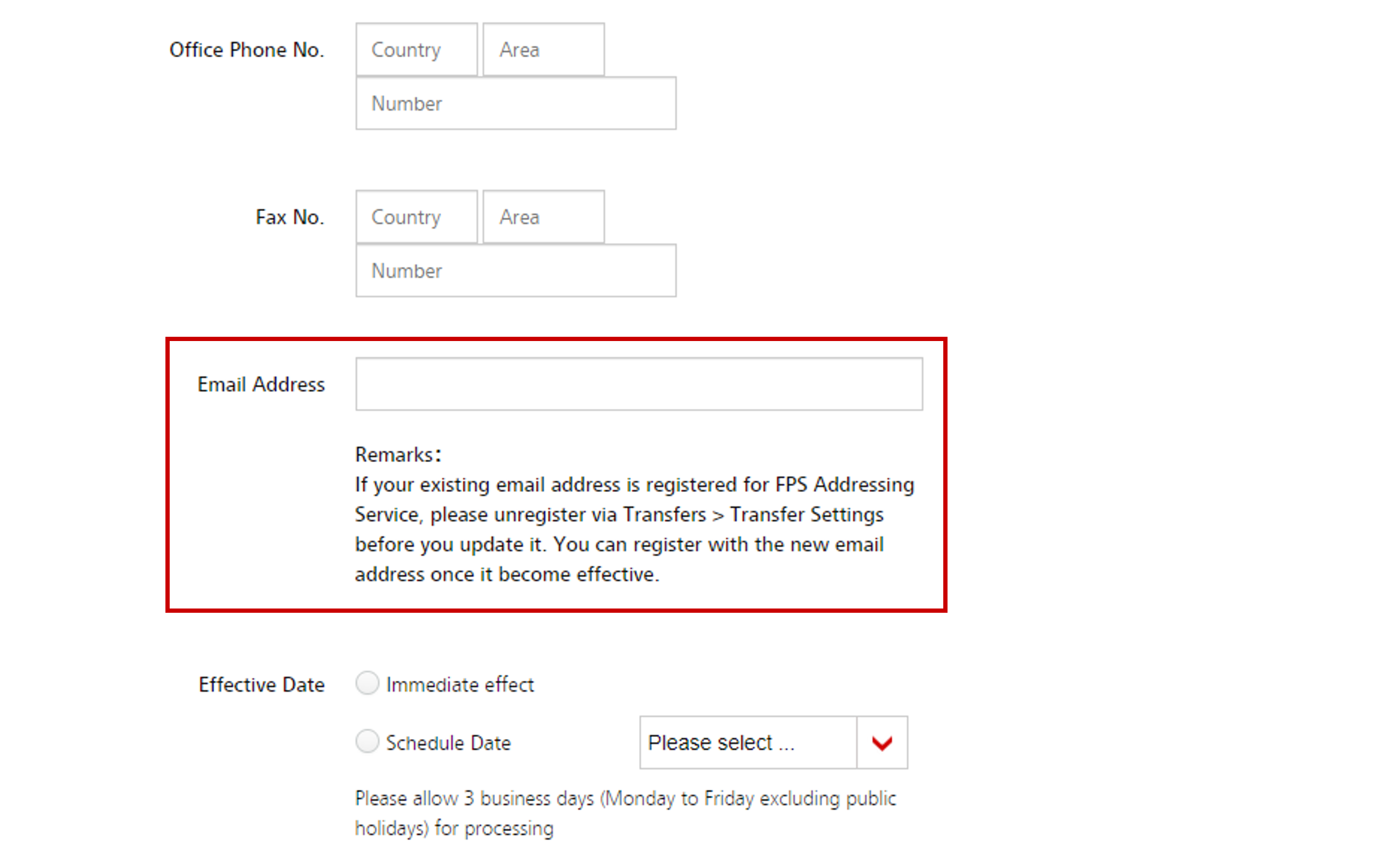The width and height of the screenshot is (1400, 862).
Task: Click the 3 business days processing note
Action: pyautogui.click(x=625, y=813)
